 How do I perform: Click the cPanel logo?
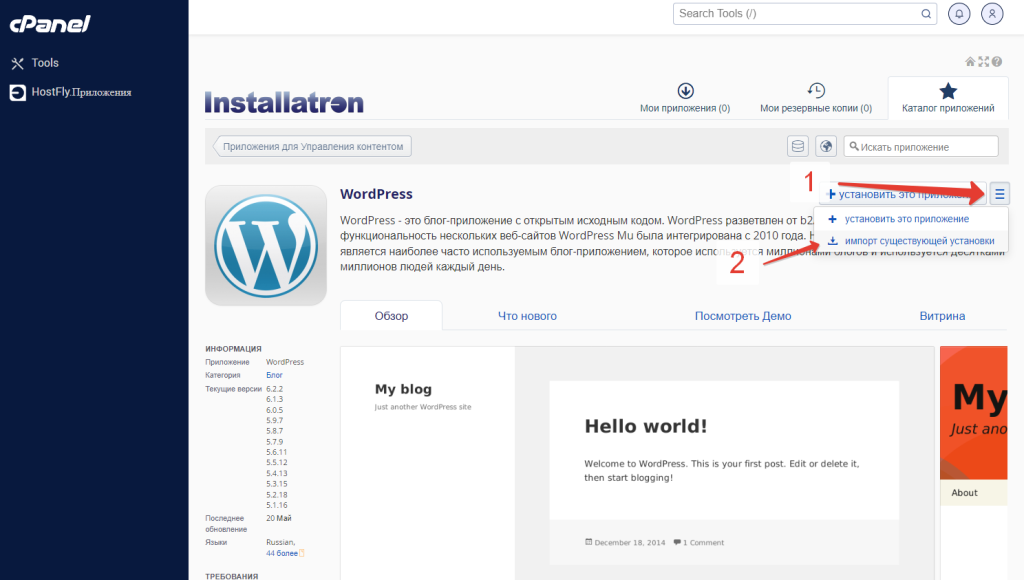pos(50,24)
